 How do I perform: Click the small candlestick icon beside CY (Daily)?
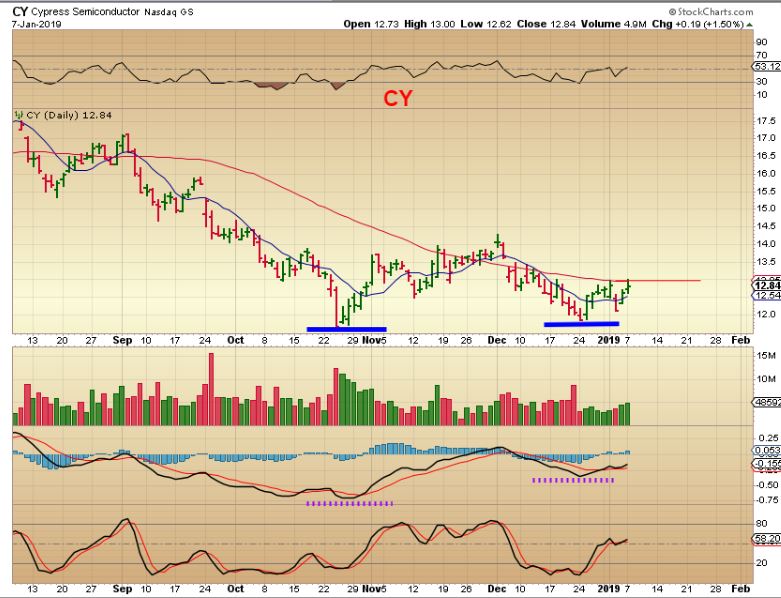tap(19, 115)
